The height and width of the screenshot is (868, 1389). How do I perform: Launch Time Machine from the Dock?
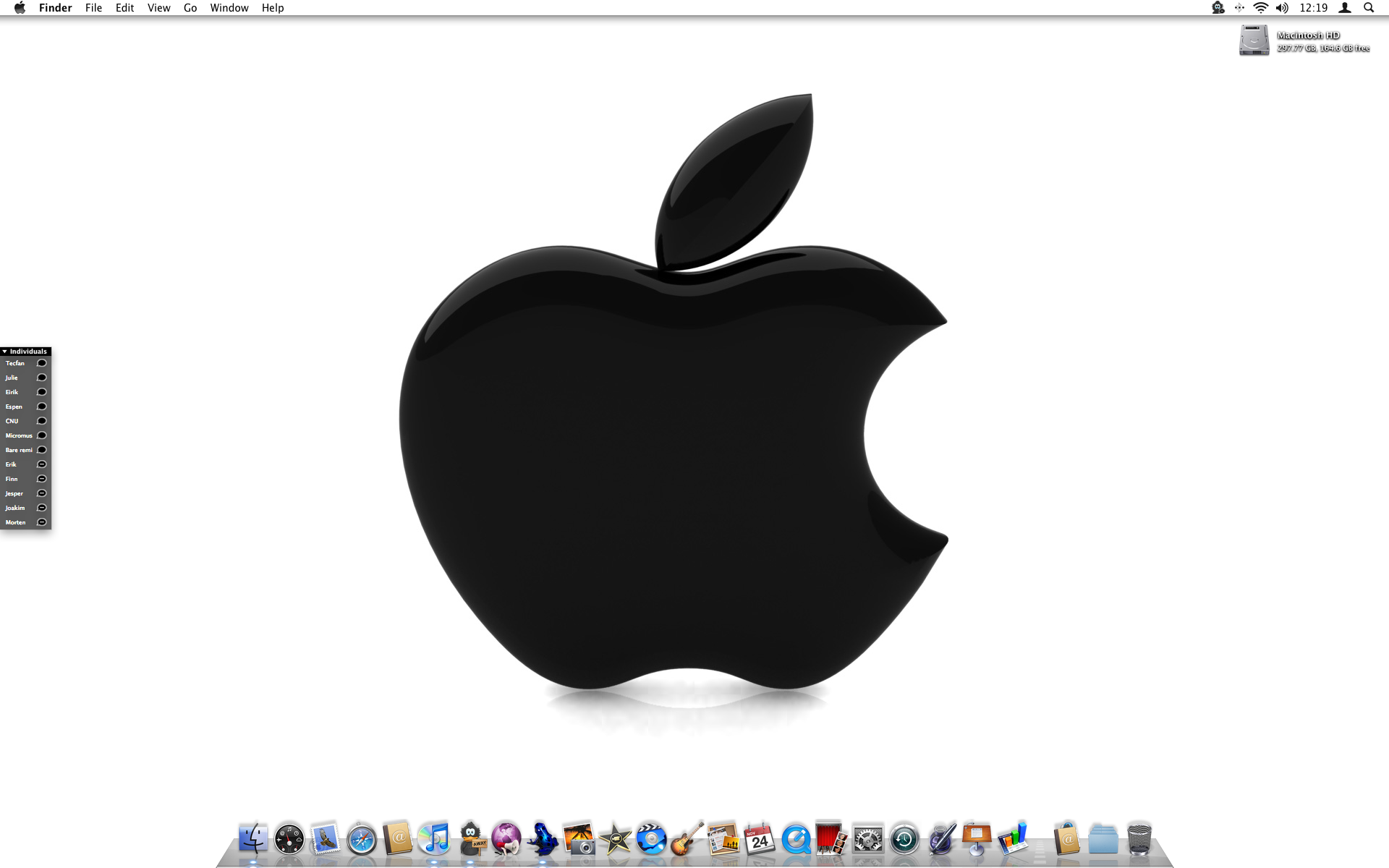pos(904,839)
